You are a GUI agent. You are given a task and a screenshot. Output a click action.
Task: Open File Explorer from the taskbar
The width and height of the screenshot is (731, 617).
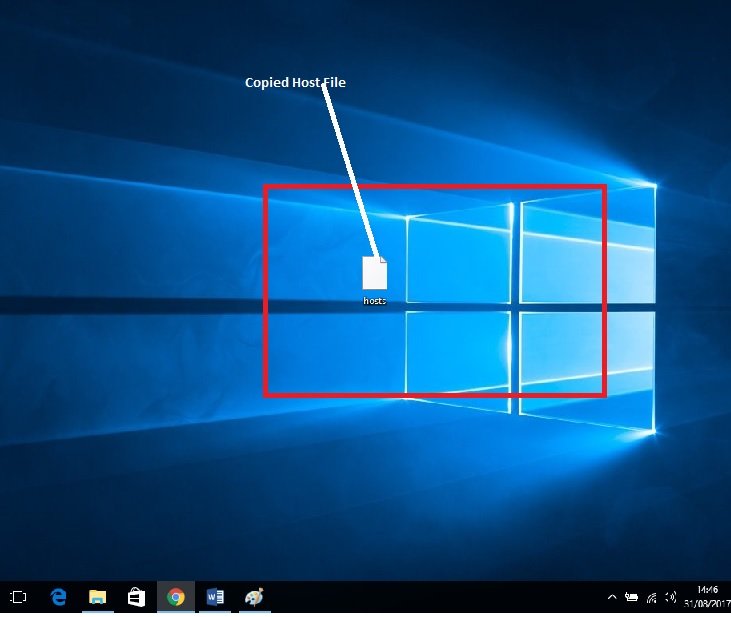click(x=97, y=597)
